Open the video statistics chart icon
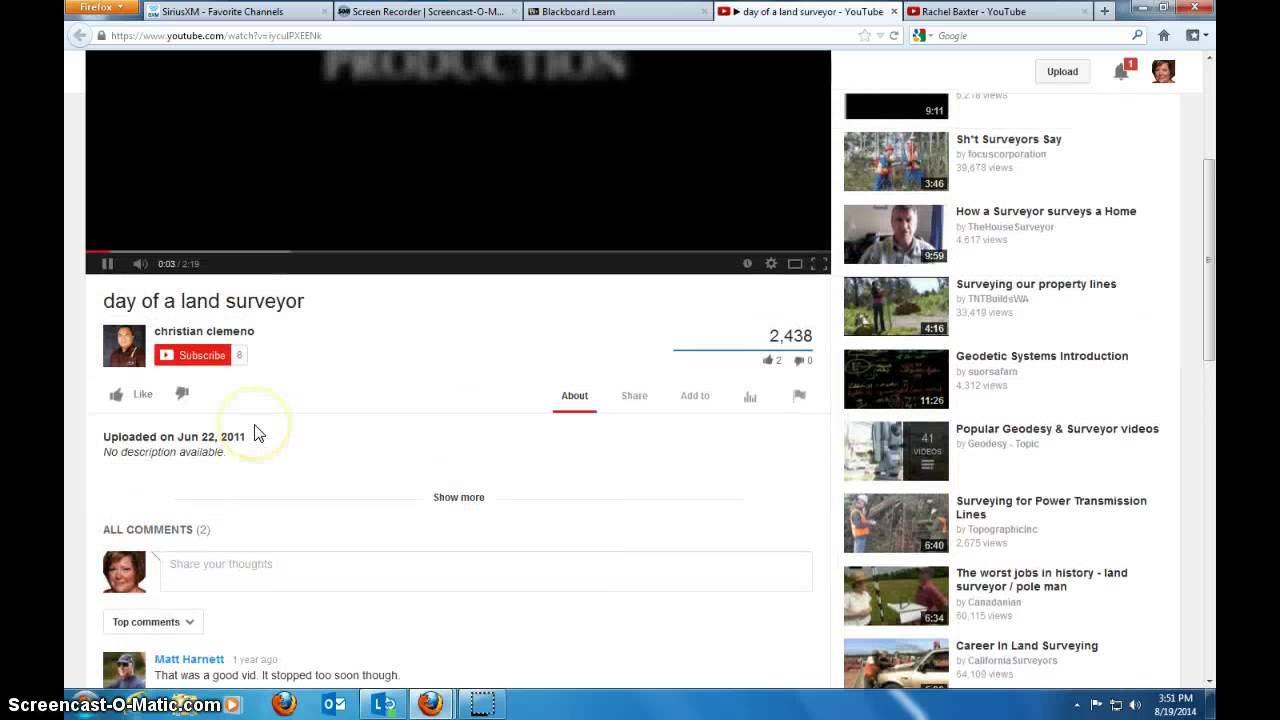Viewport: 1280px width, 720px height. [x=750, y=396]
